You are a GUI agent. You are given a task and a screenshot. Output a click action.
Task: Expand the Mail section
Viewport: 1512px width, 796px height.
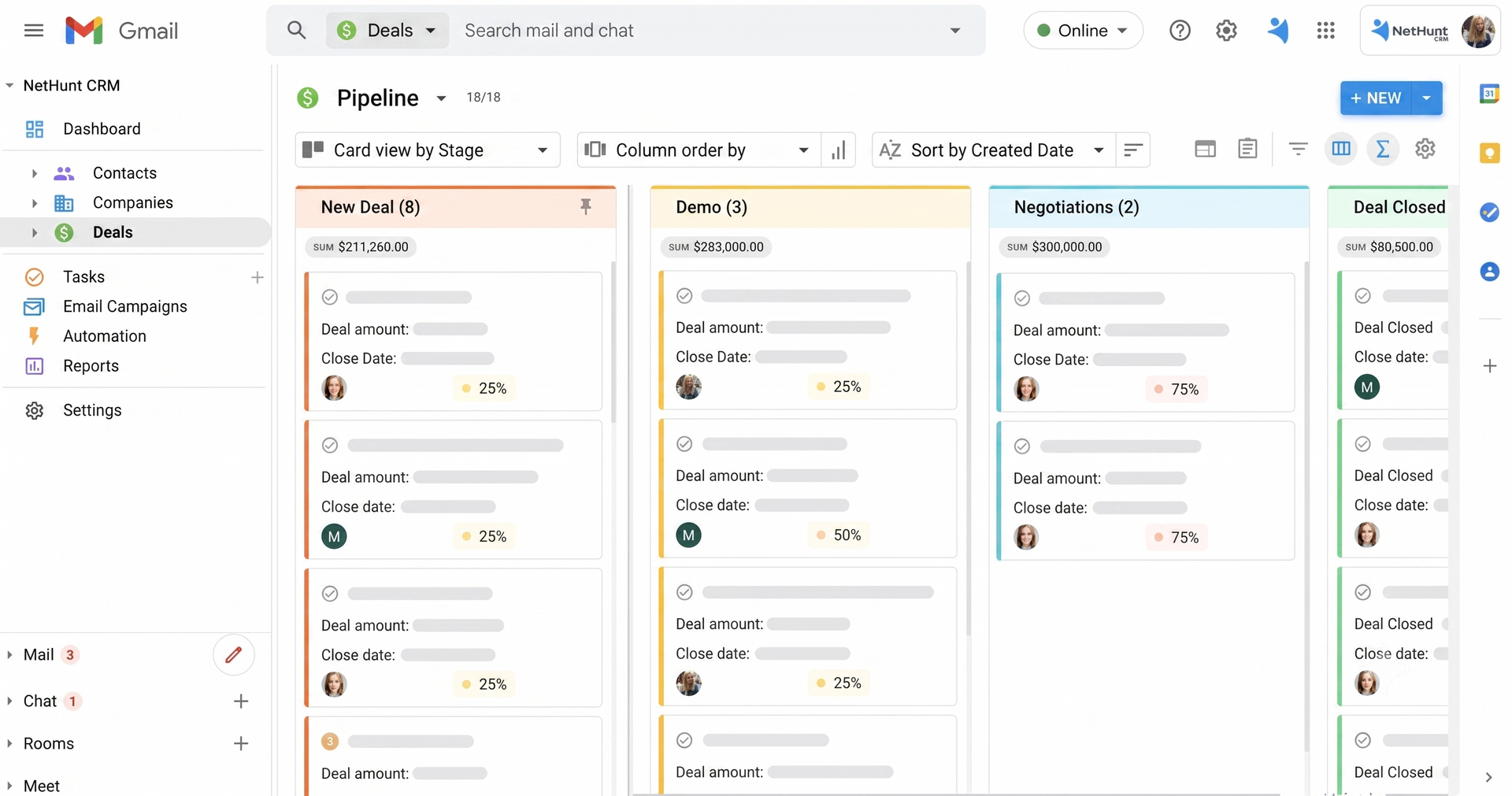[x=9, y=655]
